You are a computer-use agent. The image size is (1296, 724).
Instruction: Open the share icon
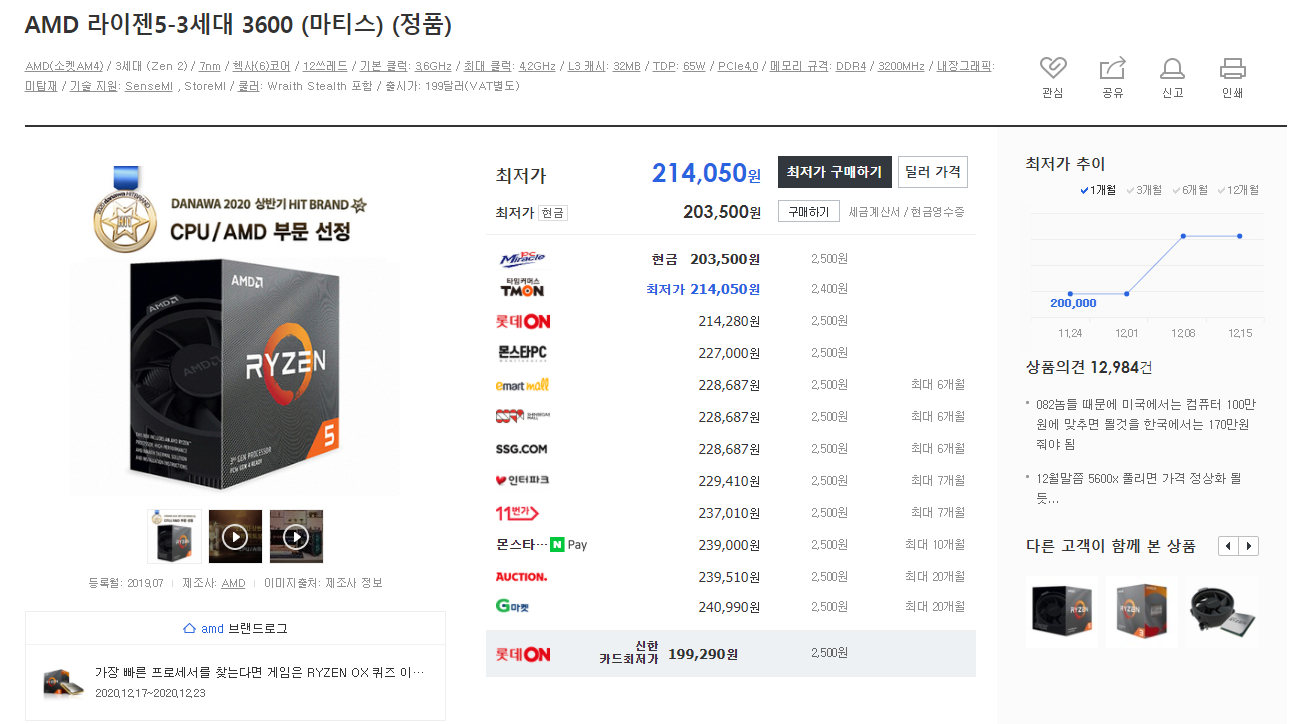pos(1112,68)
